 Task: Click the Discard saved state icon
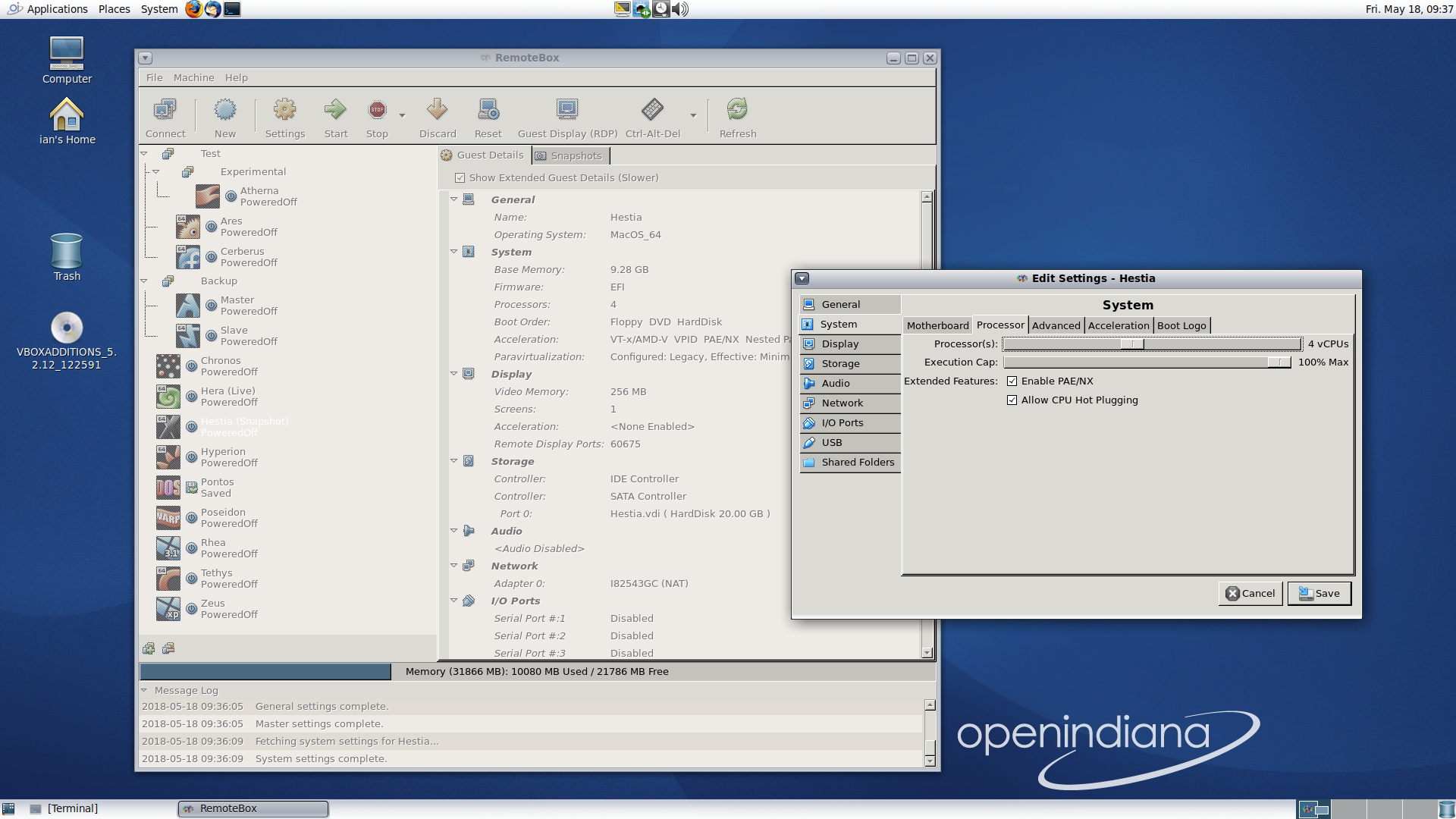click(437, 111)
